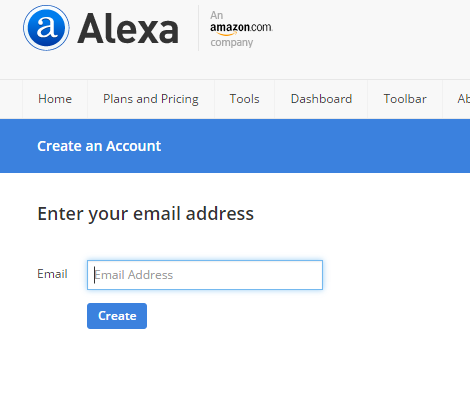Click the Email Address placeholder text
470x397 pixels.
(x=134, y=275)
